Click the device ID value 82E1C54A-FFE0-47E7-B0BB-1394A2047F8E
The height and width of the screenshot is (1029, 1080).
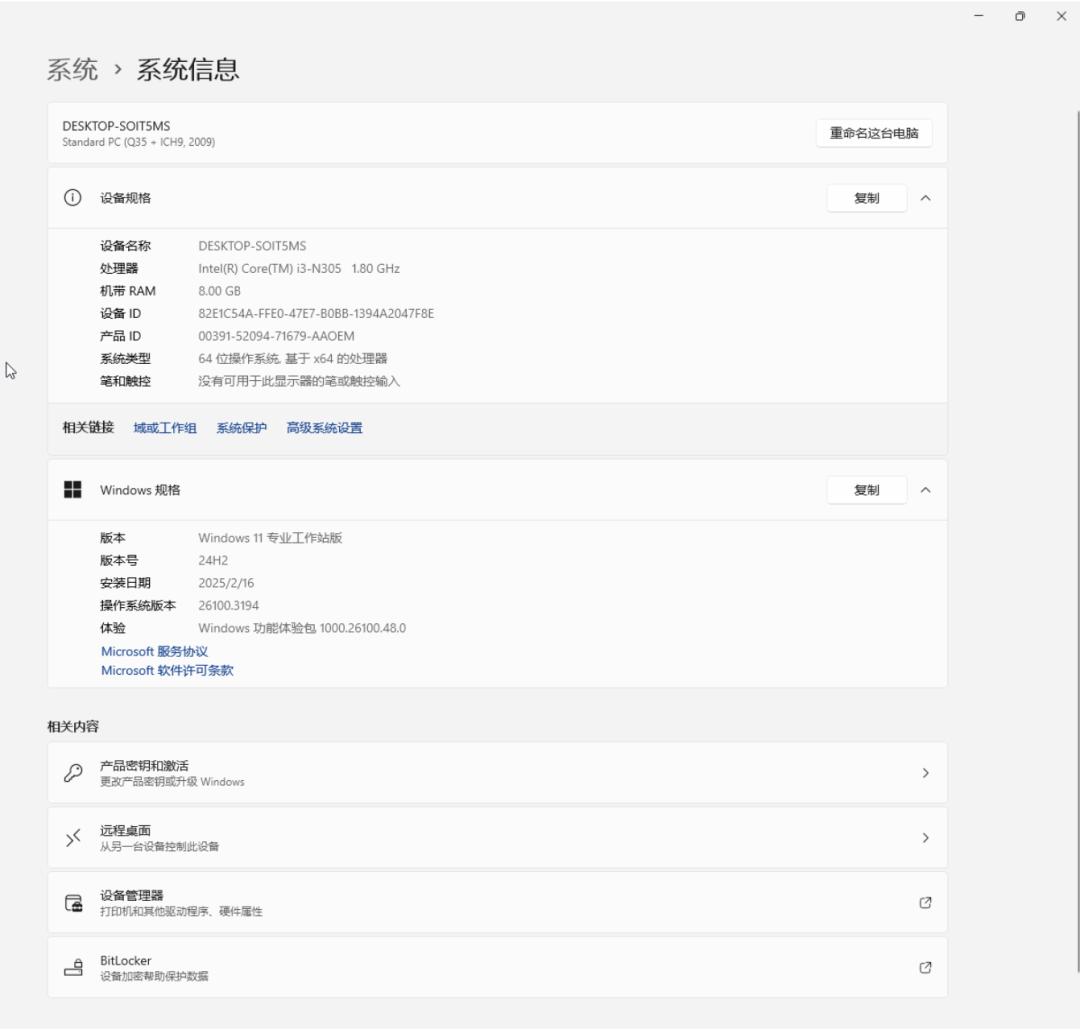point(316,313)
